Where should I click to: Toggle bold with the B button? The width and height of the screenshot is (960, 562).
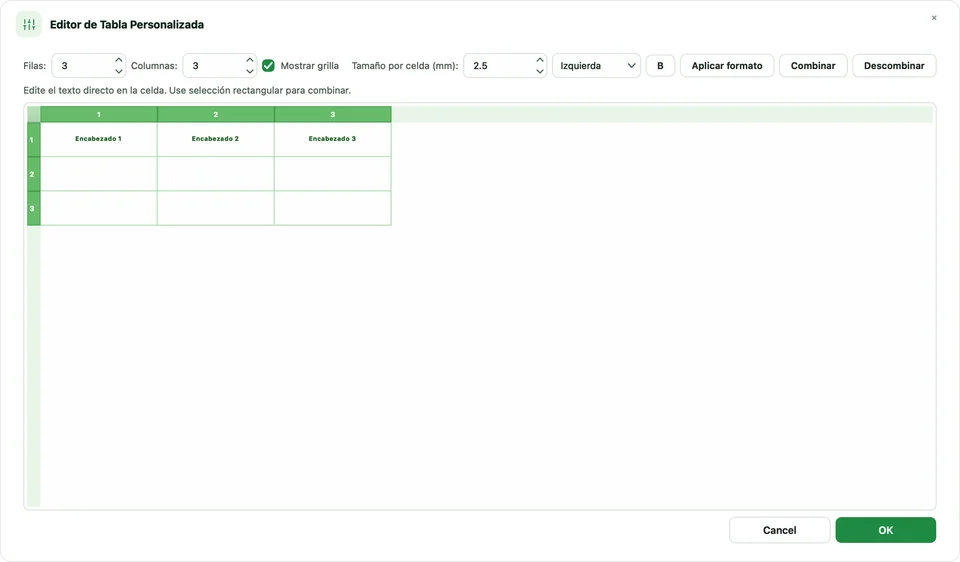click(x=660, y=66)
